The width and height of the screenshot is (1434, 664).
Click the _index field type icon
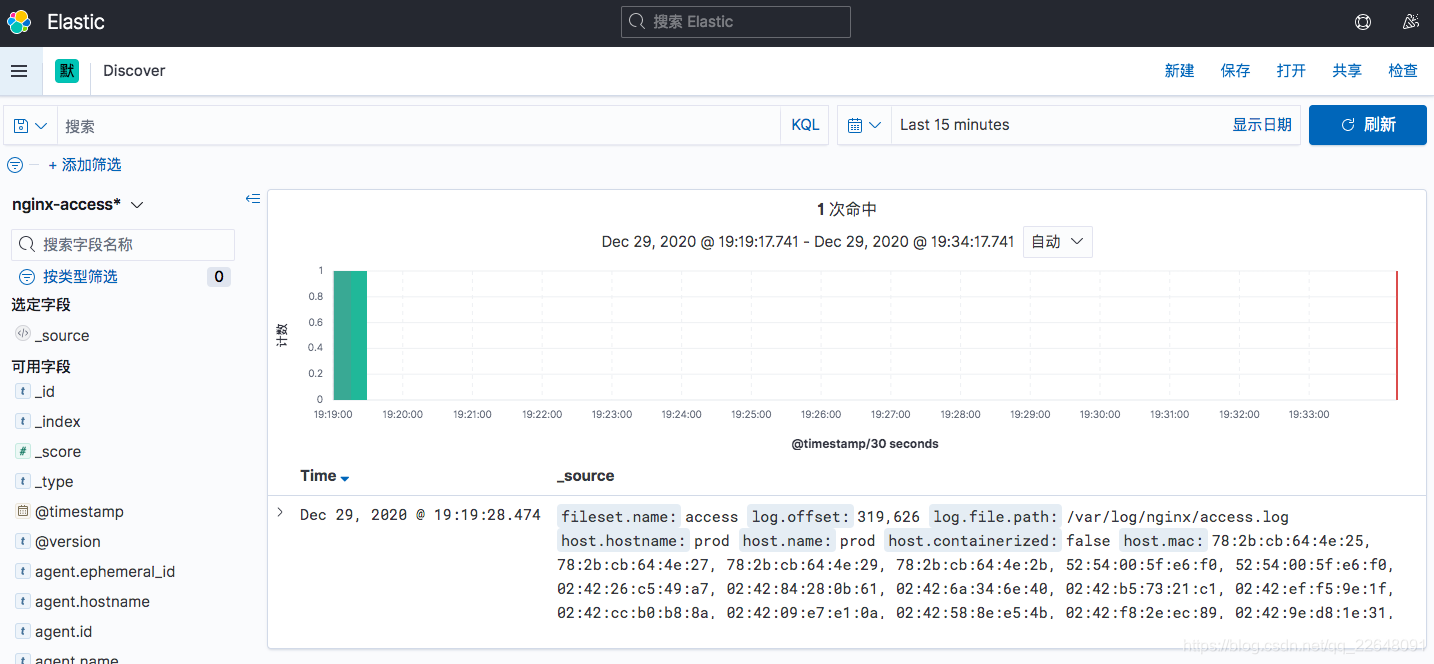coord(22,422)
